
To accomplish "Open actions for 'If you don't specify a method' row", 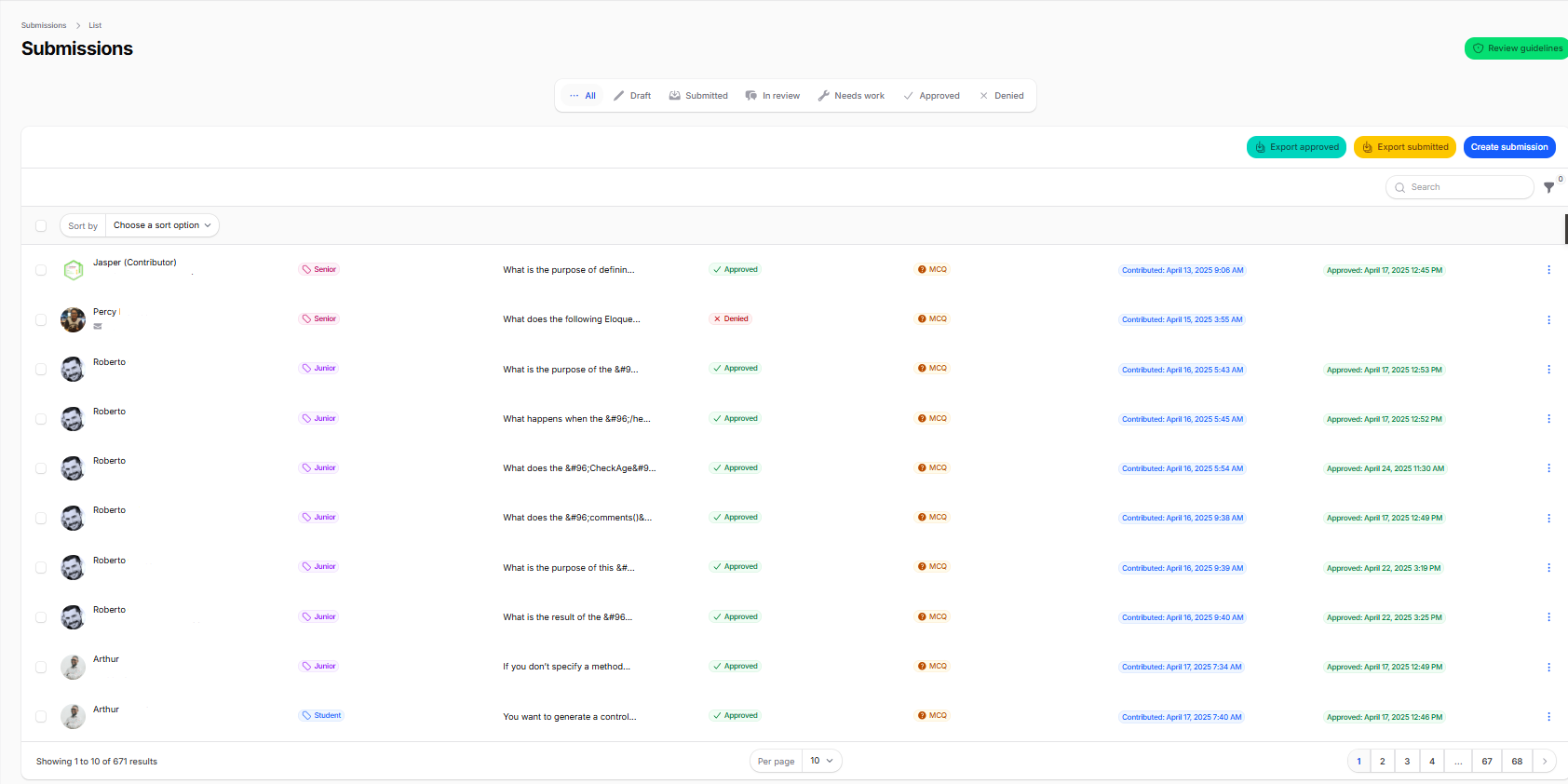I will (1548, 667).
